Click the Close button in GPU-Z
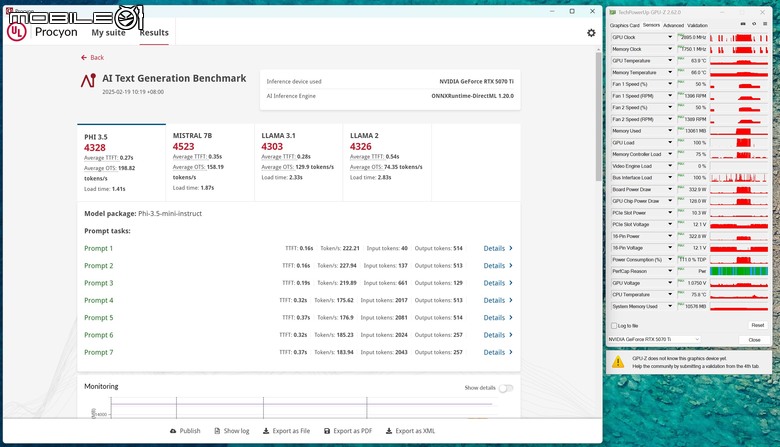 point(754,340)
